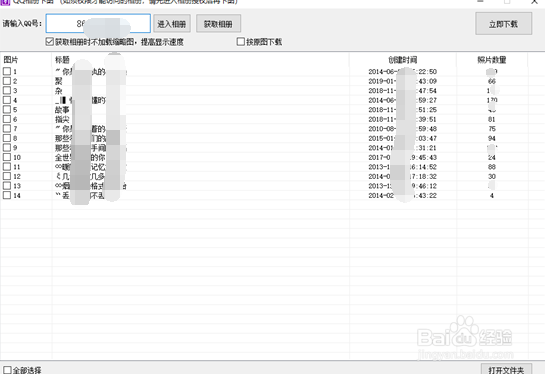The image size is (545, 374).
Task: Open folder with 打开文件夹 button
Action: (506, 370)
